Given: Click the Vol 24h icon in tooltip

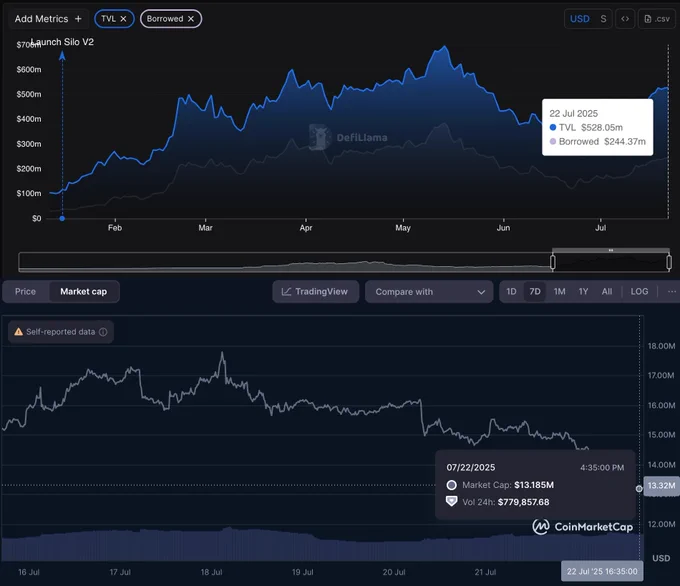Looking at the screenshot, I should click(451, 501).
